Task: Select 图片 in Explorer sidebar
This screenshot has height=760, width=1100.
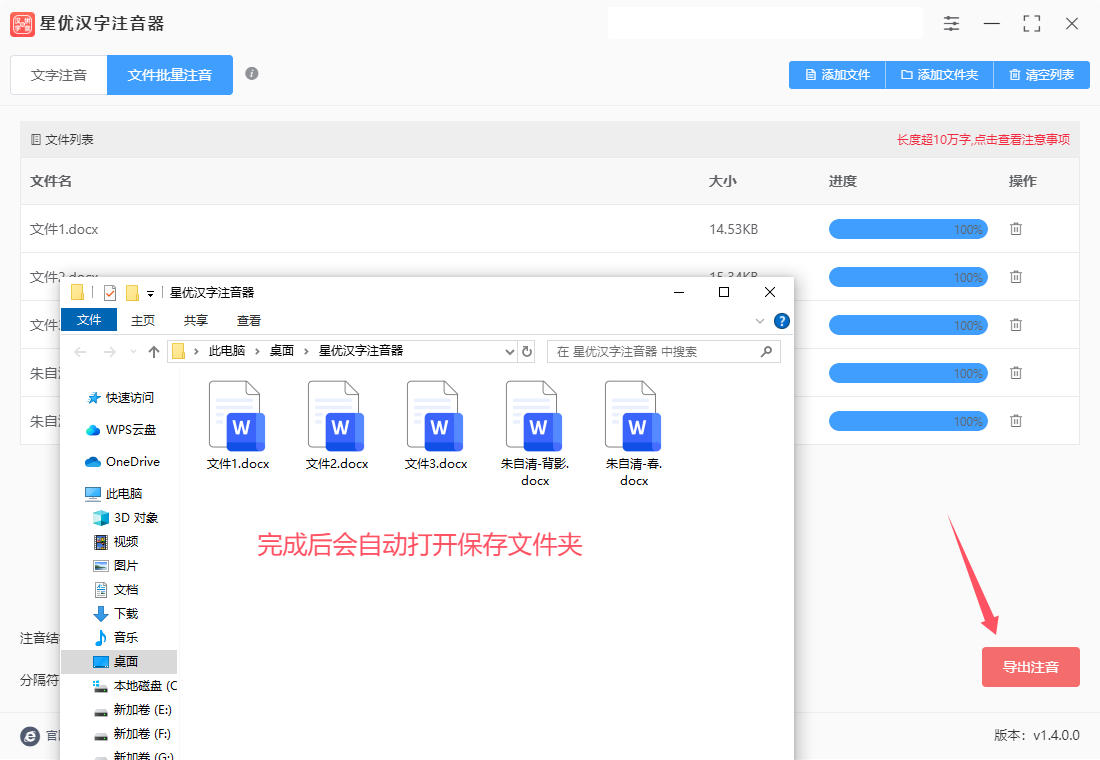Action: 116,566
